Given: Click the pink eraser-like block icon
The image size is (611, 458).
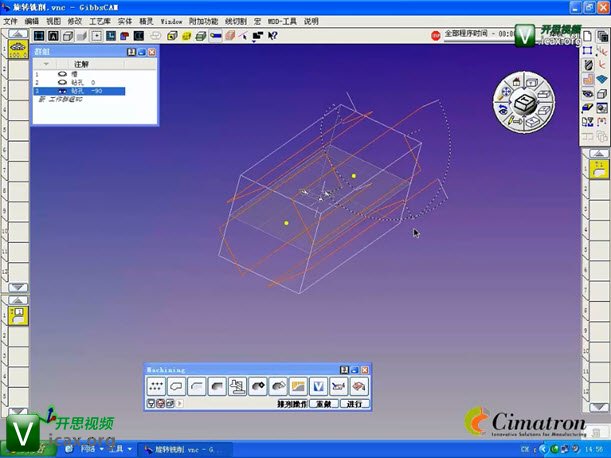Looking at the screenshot, I should [x=230, y=36].
